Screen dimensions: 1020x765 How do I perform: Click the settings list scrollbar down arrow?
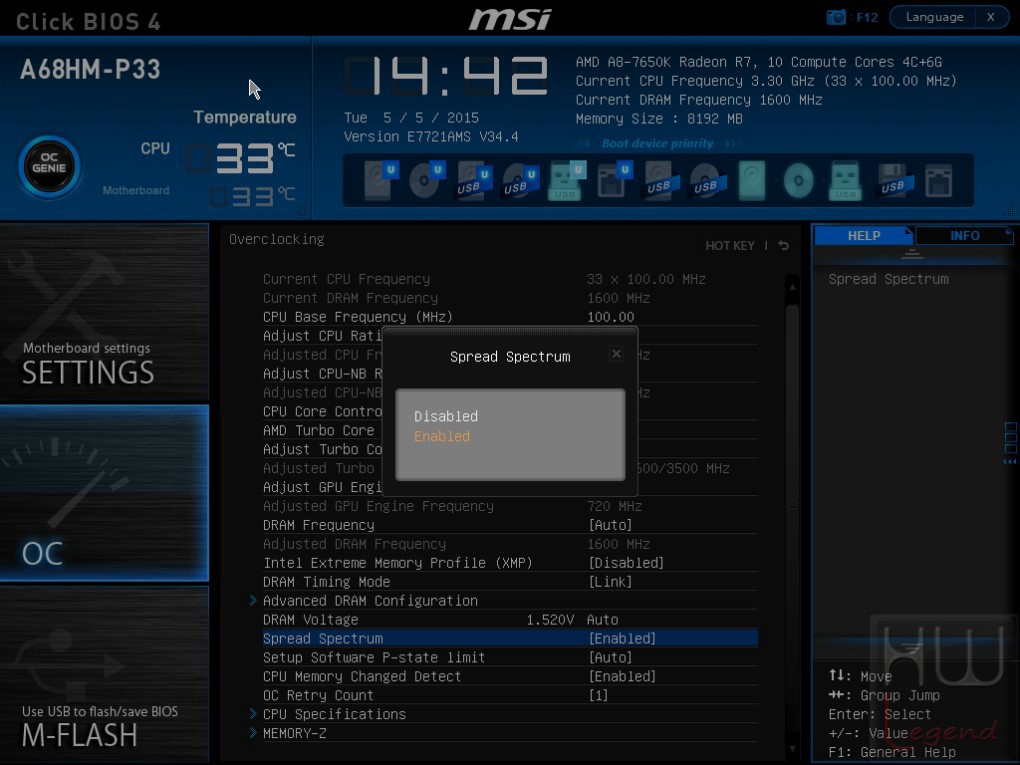pos(792,749)
